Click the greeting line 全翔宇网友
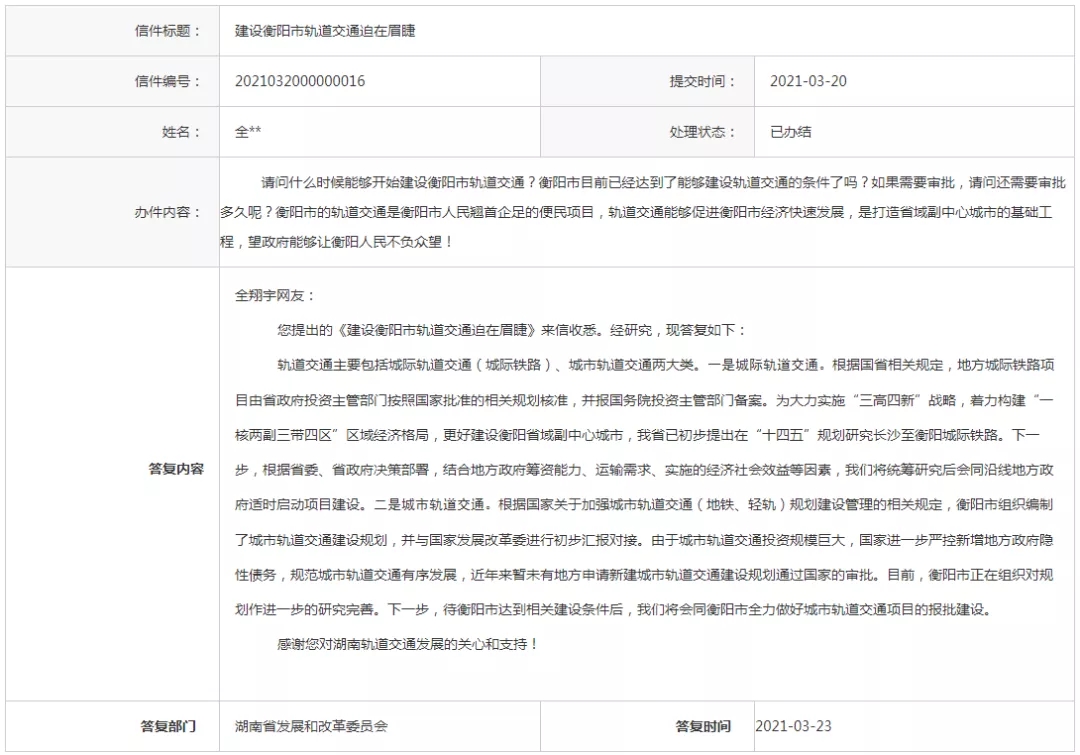The image size is (1080, 755). pyautogui.click(x=275, y=295)
